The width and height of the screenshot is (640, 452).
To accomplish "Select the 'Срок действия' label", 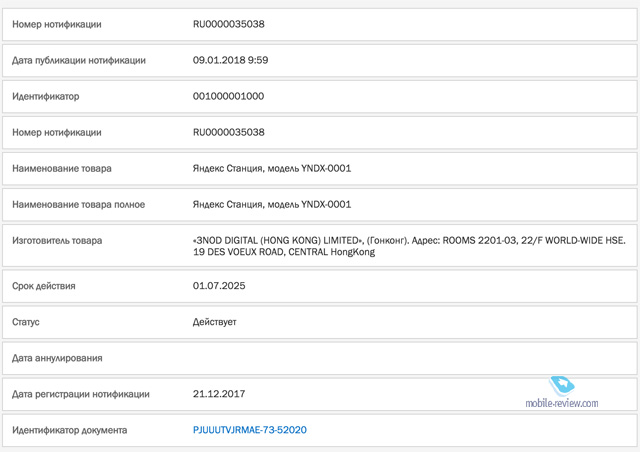I will 43,286.
